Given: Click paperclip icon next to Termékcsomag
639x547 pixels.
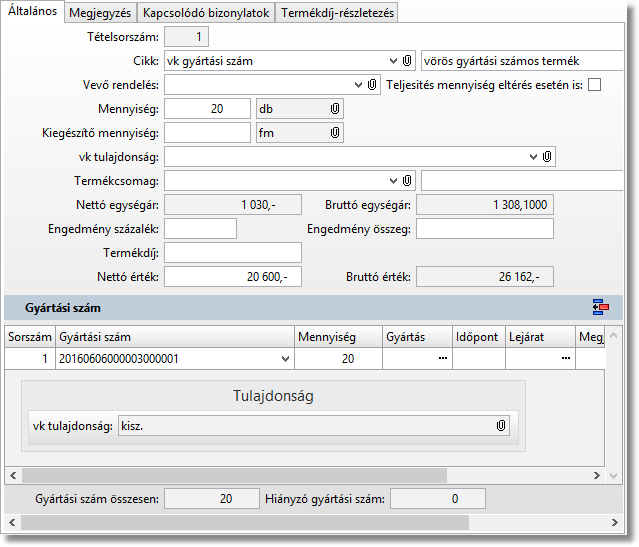Looking at the screenshot, I should coord(407,181).
